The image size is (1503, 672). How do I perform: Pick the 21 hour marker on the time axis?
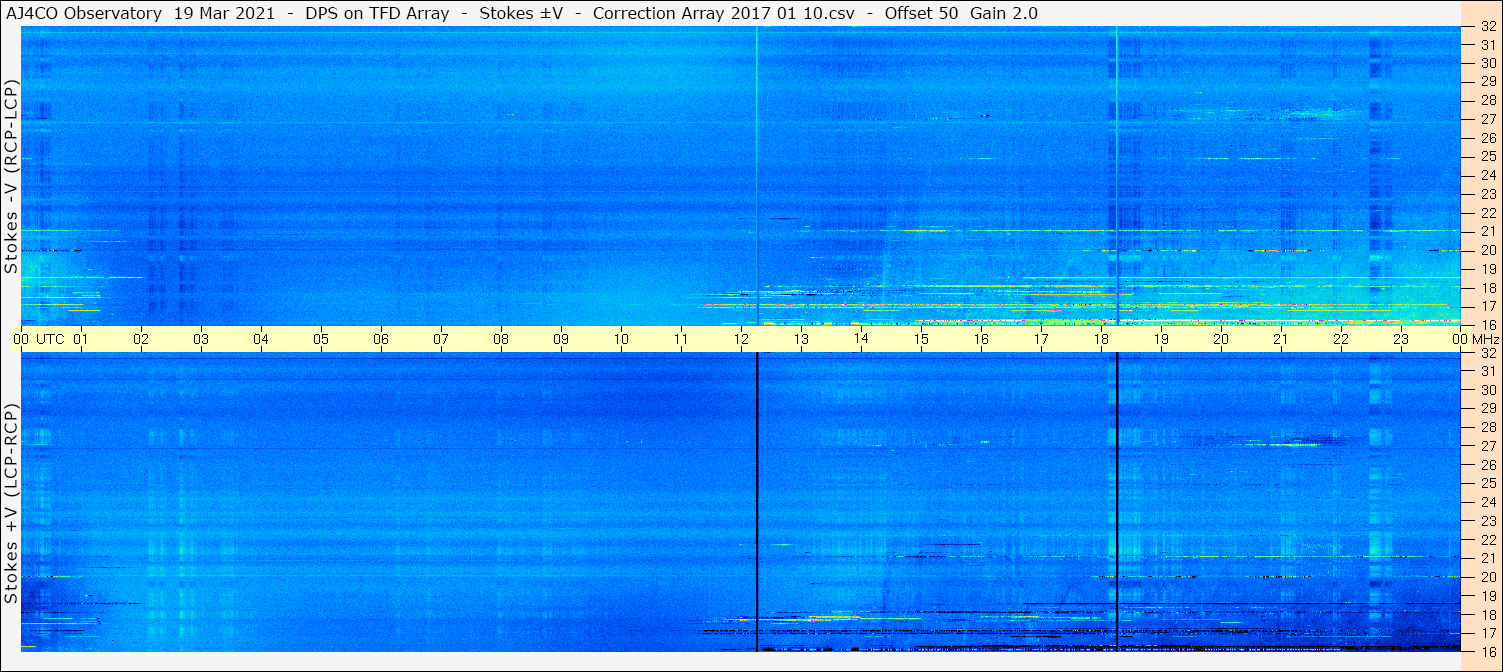pyautogui.click(x=1281, y=340)
